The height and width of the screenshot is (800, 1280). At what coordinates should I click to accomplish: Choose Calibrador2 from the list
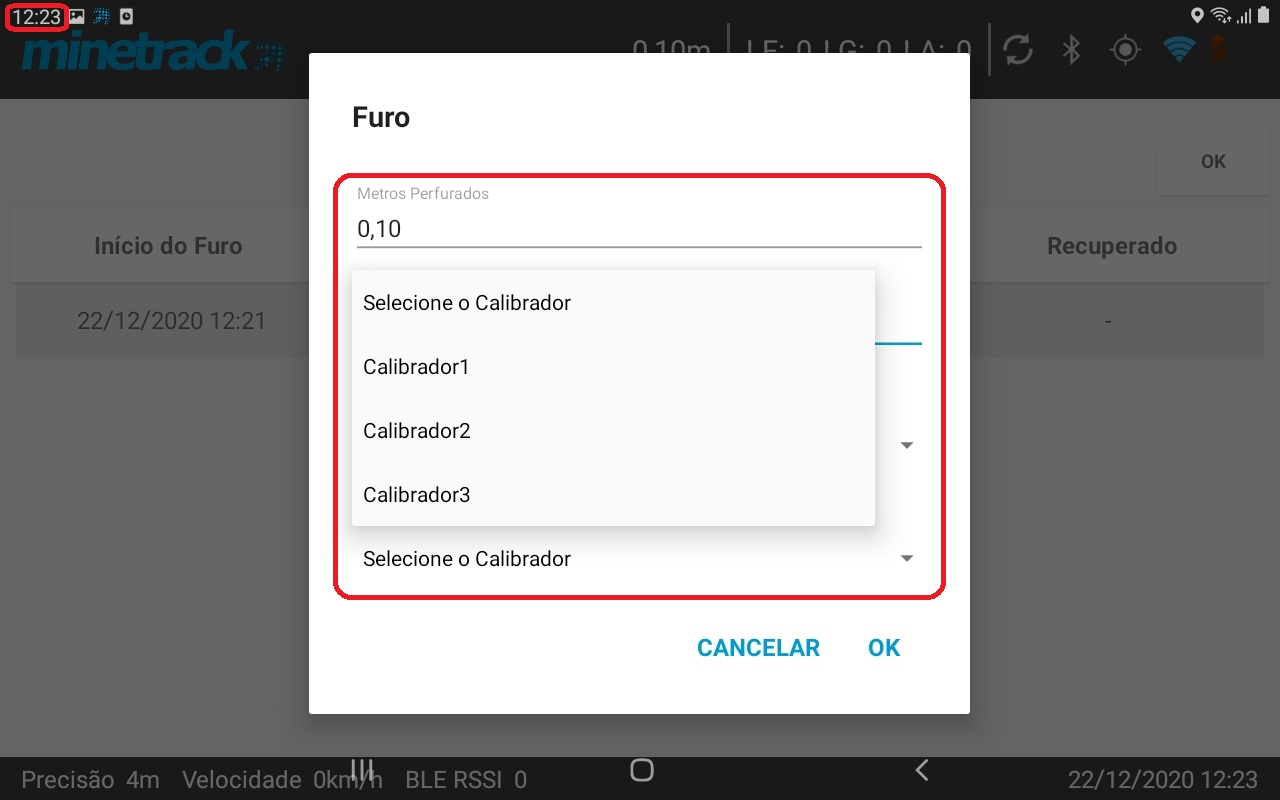[613, 431]
